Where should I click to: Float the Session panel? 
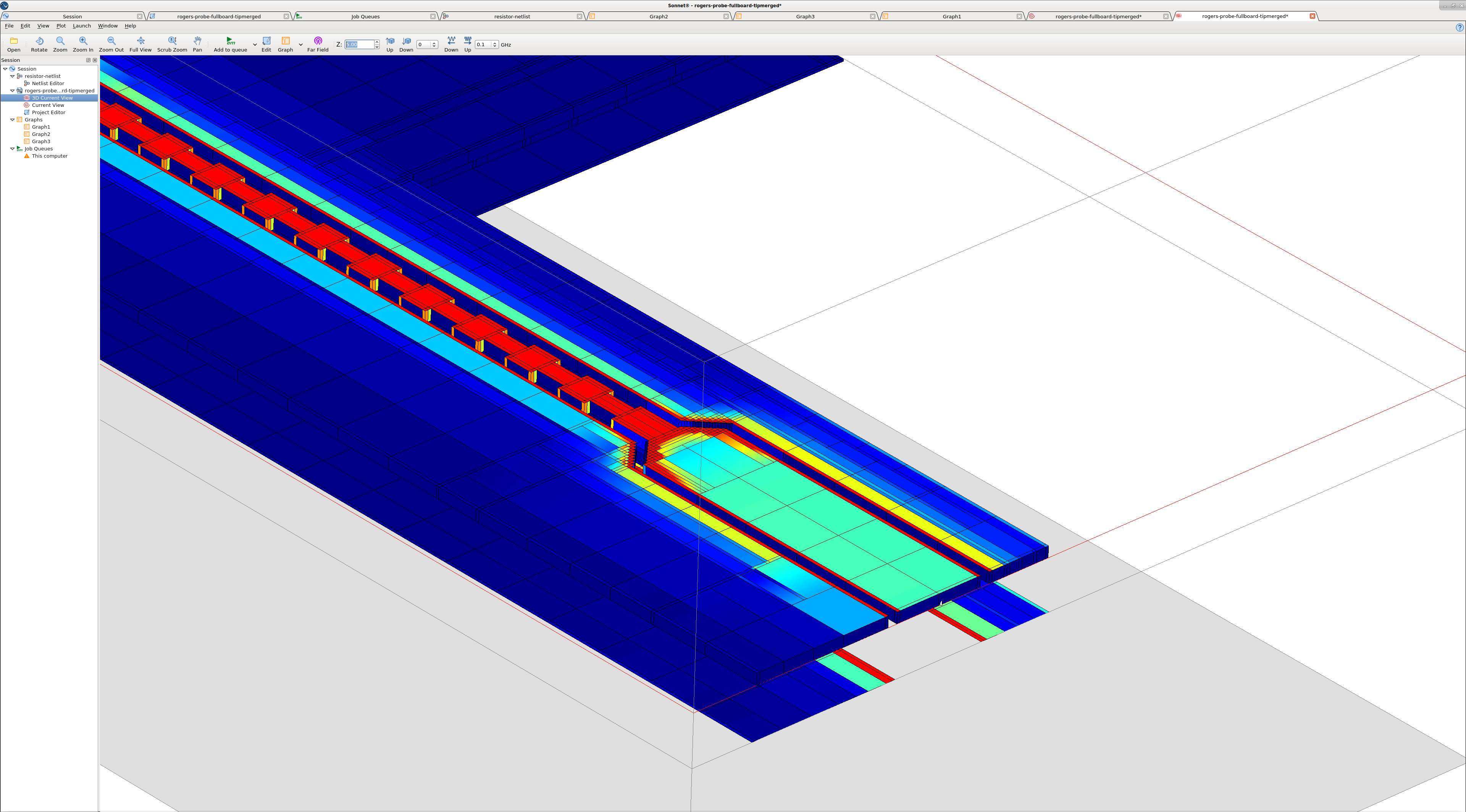[x=88, y=60]
